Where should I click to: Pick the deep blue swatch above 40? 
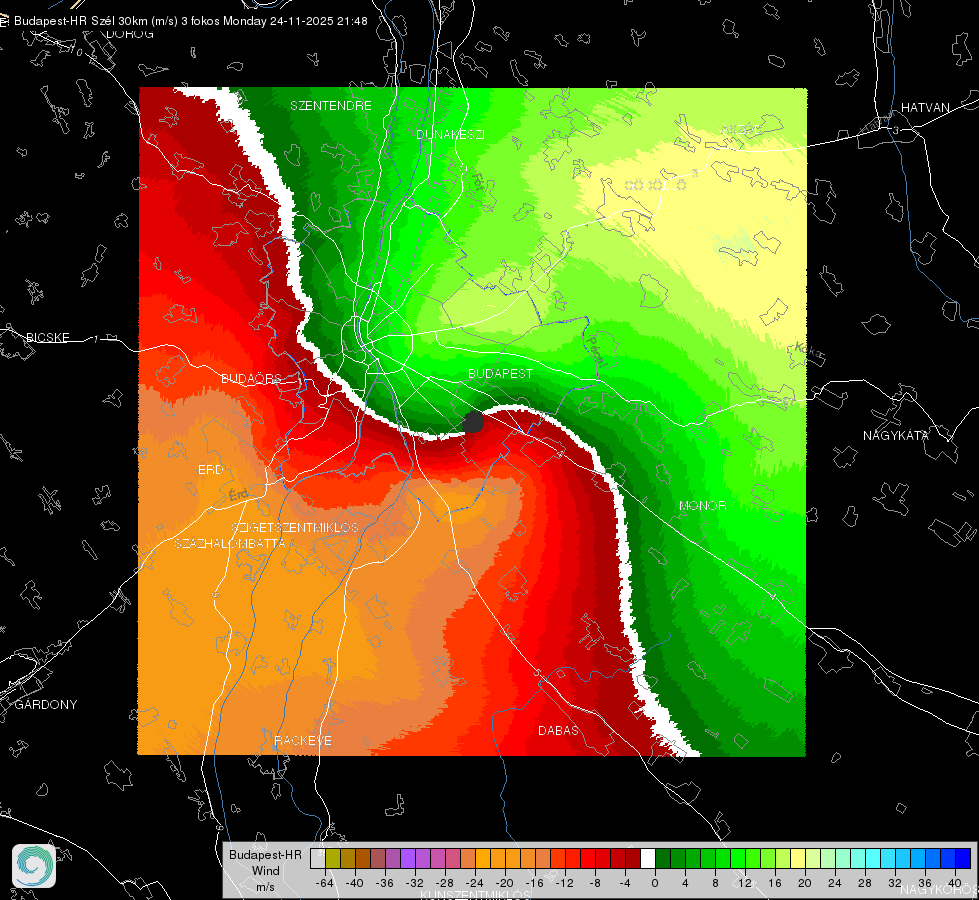coord(963,858)
